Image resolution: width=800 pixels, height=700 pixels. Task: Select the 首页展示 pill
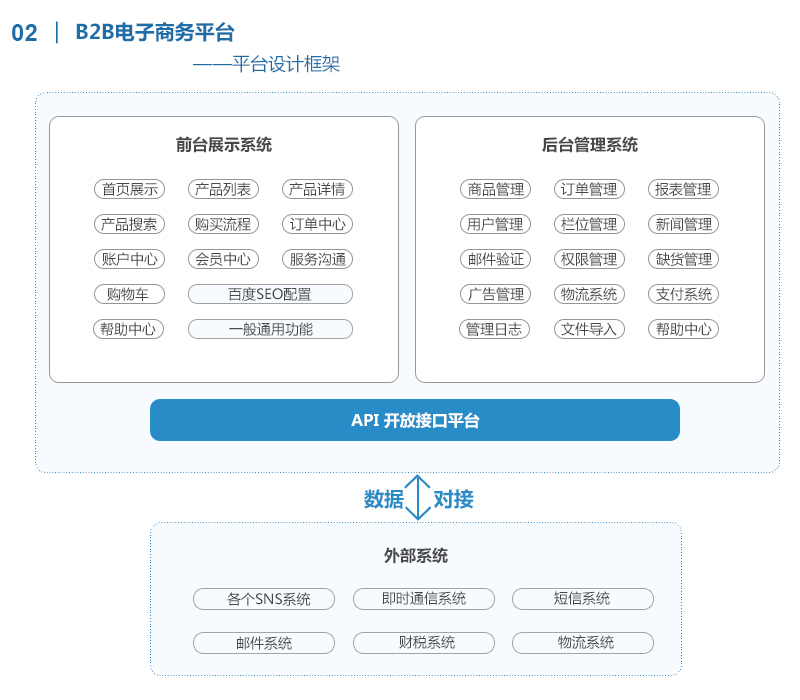click(x=130, y=189)
